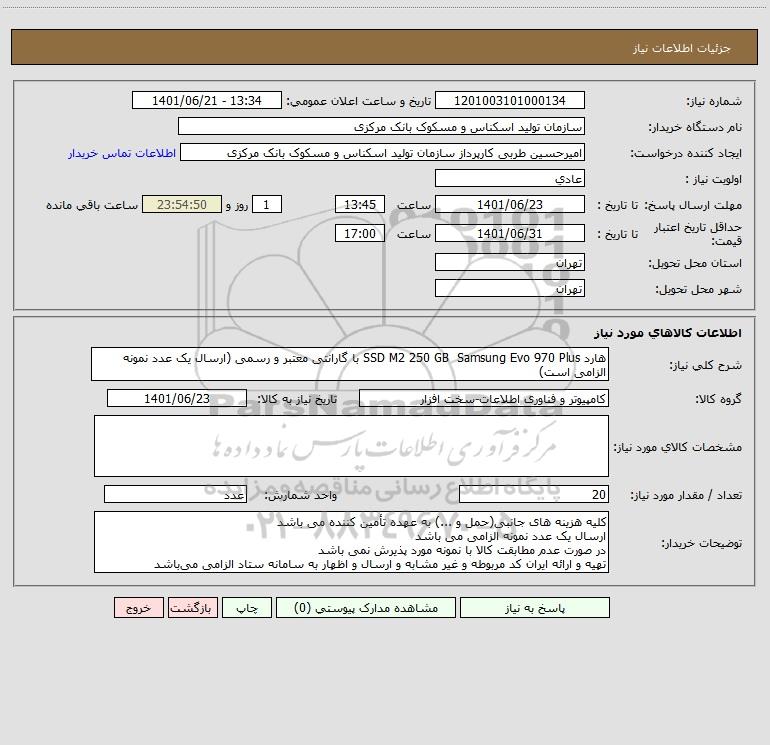Click the 'چاپ' print button
This screenshot has height=745, width=770.
247,608
